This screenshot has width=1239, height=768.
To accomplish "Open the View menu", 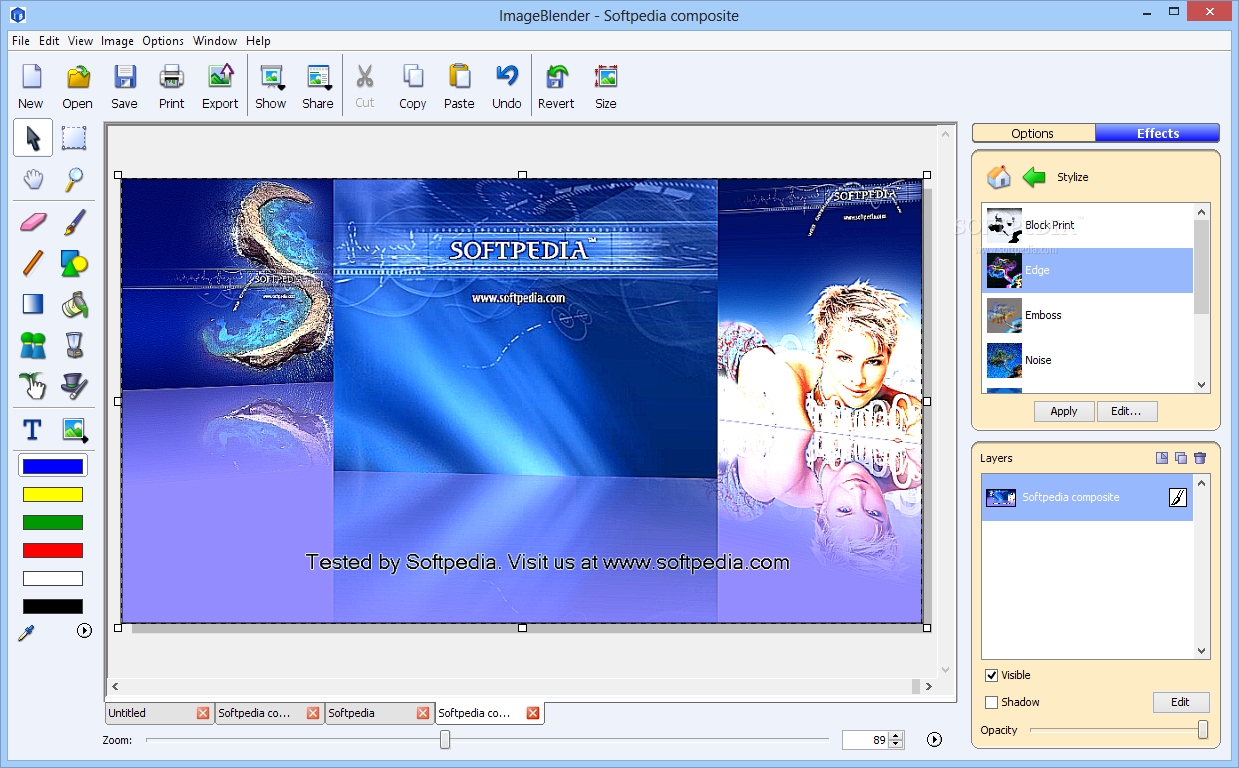I will [x=81, y=41].
